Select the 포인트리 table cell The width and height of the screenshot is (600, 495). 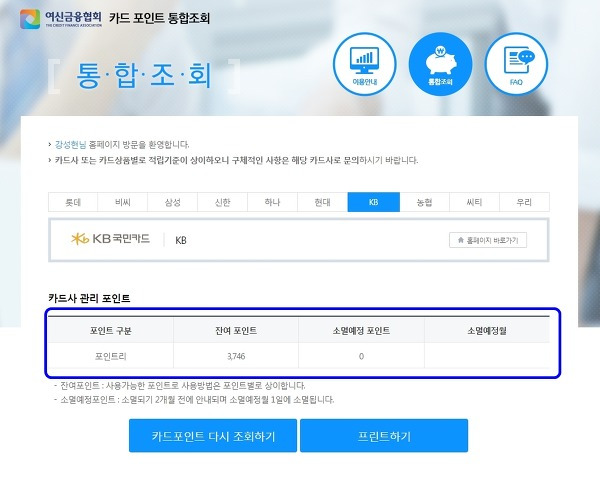tap(111, 356)
